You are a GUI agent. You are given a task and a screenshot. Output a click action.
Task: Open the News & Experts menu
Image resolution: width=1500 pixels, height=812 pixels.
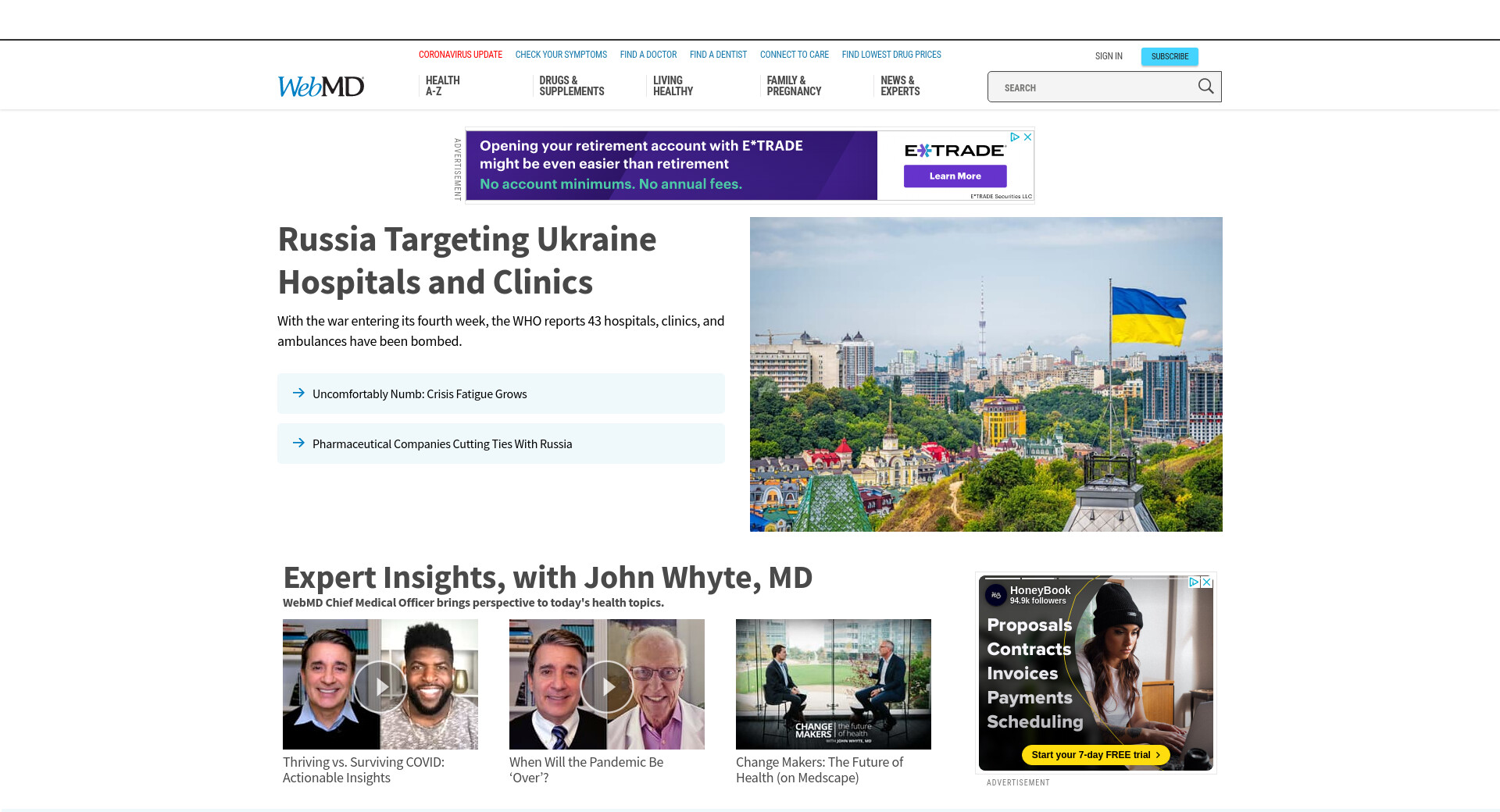pyautogui.click(x=900, y=86)
